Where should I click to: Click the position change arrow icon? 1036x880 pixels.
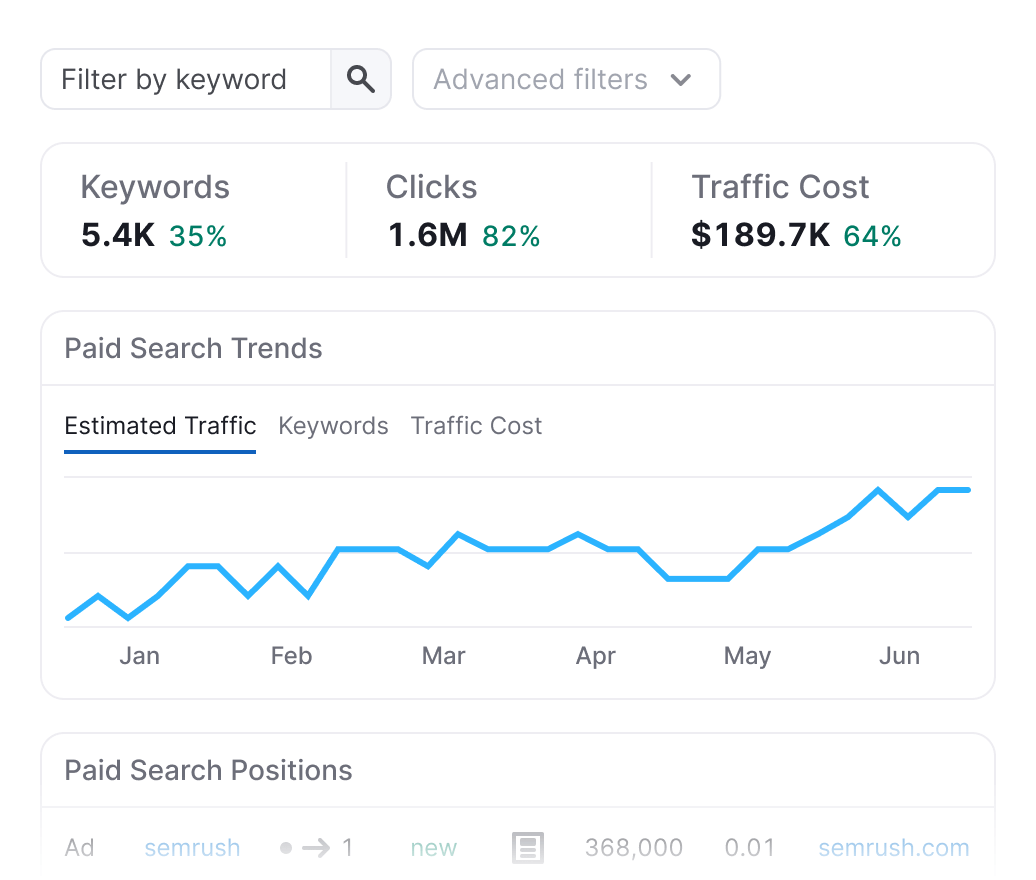click(316, 848)
